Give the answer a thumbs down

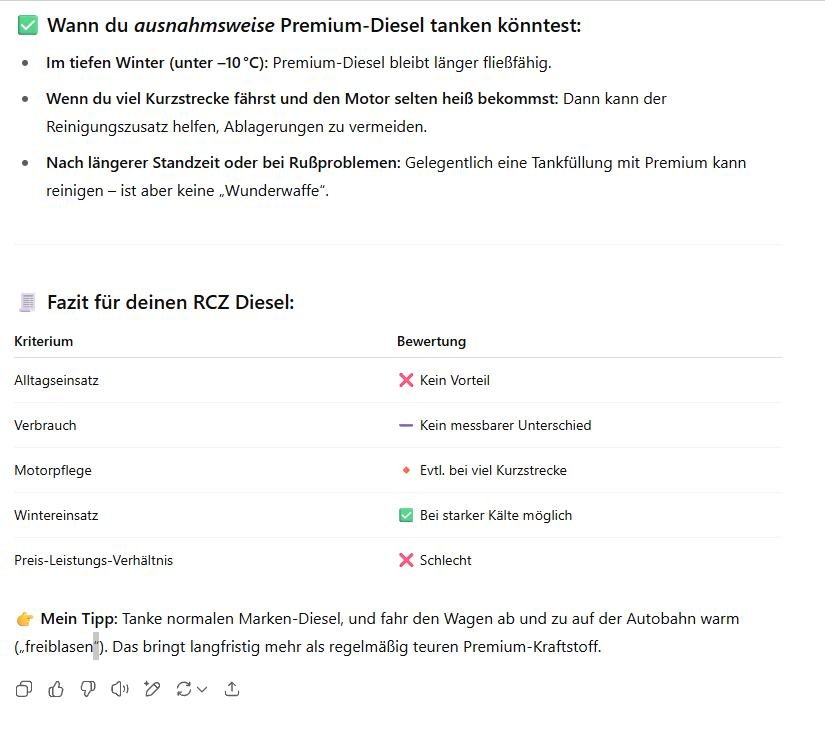click(x=88, y=689)
